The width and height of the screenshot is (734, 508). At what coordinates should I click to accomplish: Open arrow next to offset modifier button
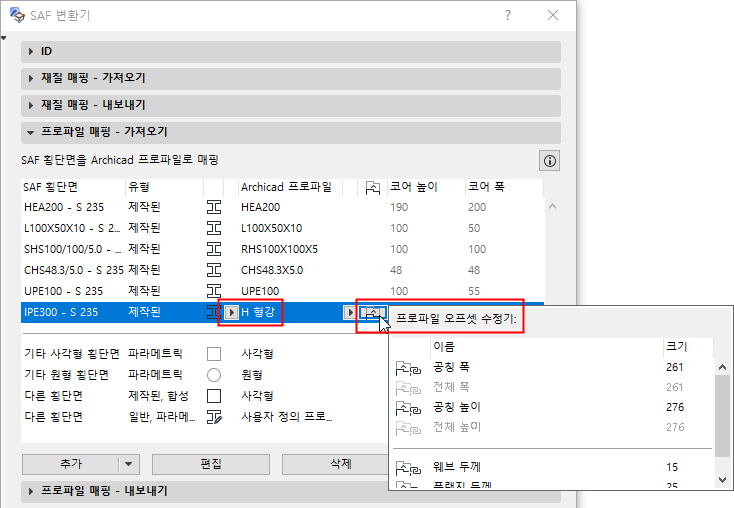click(x=350, y=312)
